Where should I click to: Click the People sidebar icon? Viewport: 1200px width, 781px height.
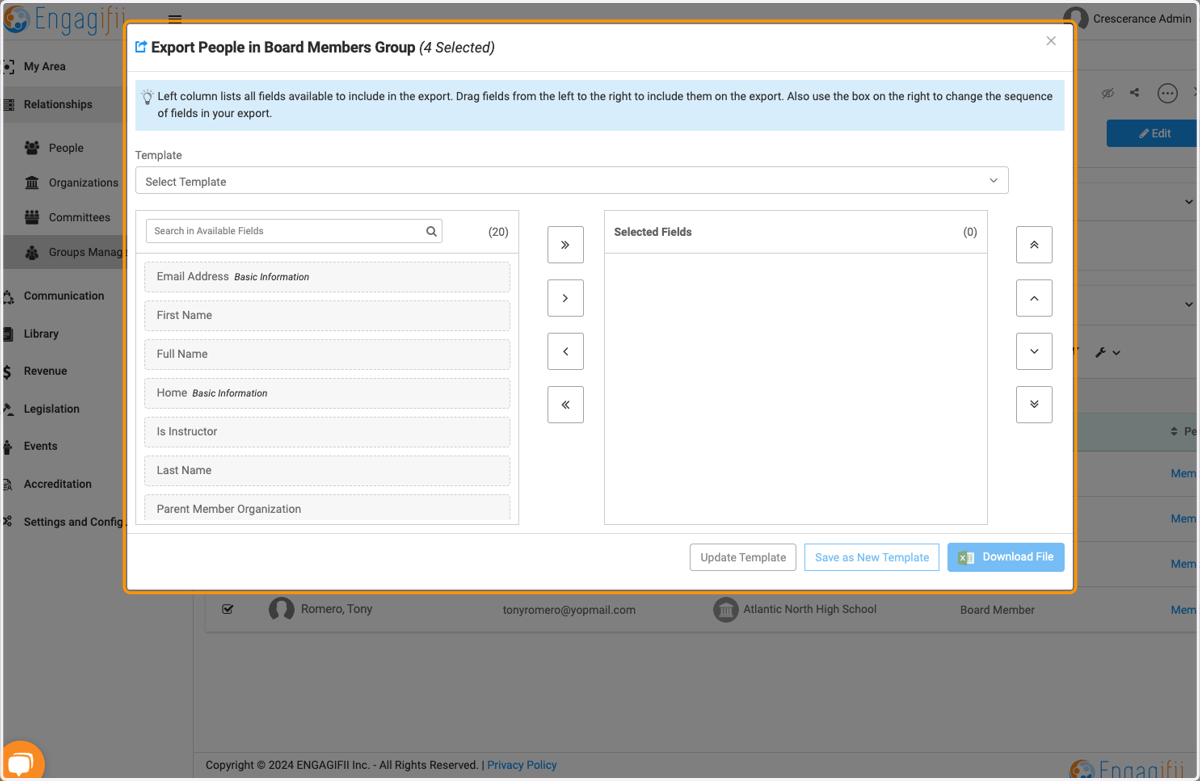tap(32, 148)
